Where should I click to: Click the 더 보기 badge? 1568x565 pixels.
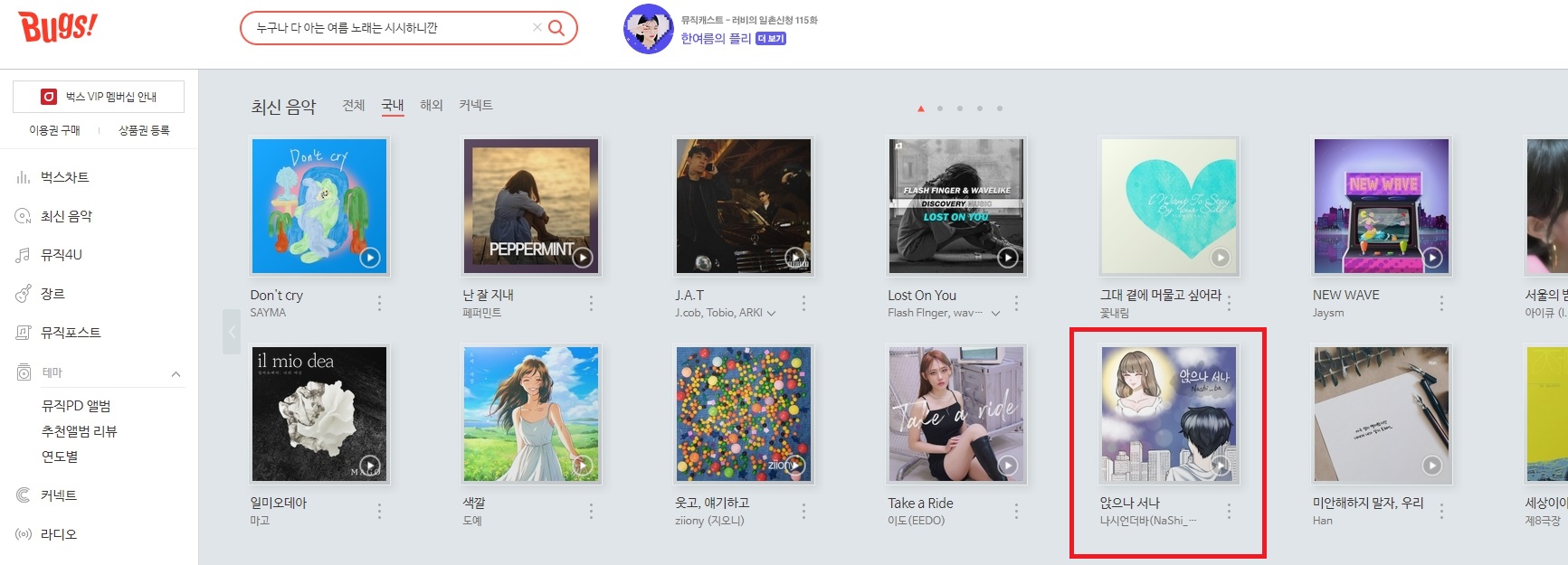(771, 39)
